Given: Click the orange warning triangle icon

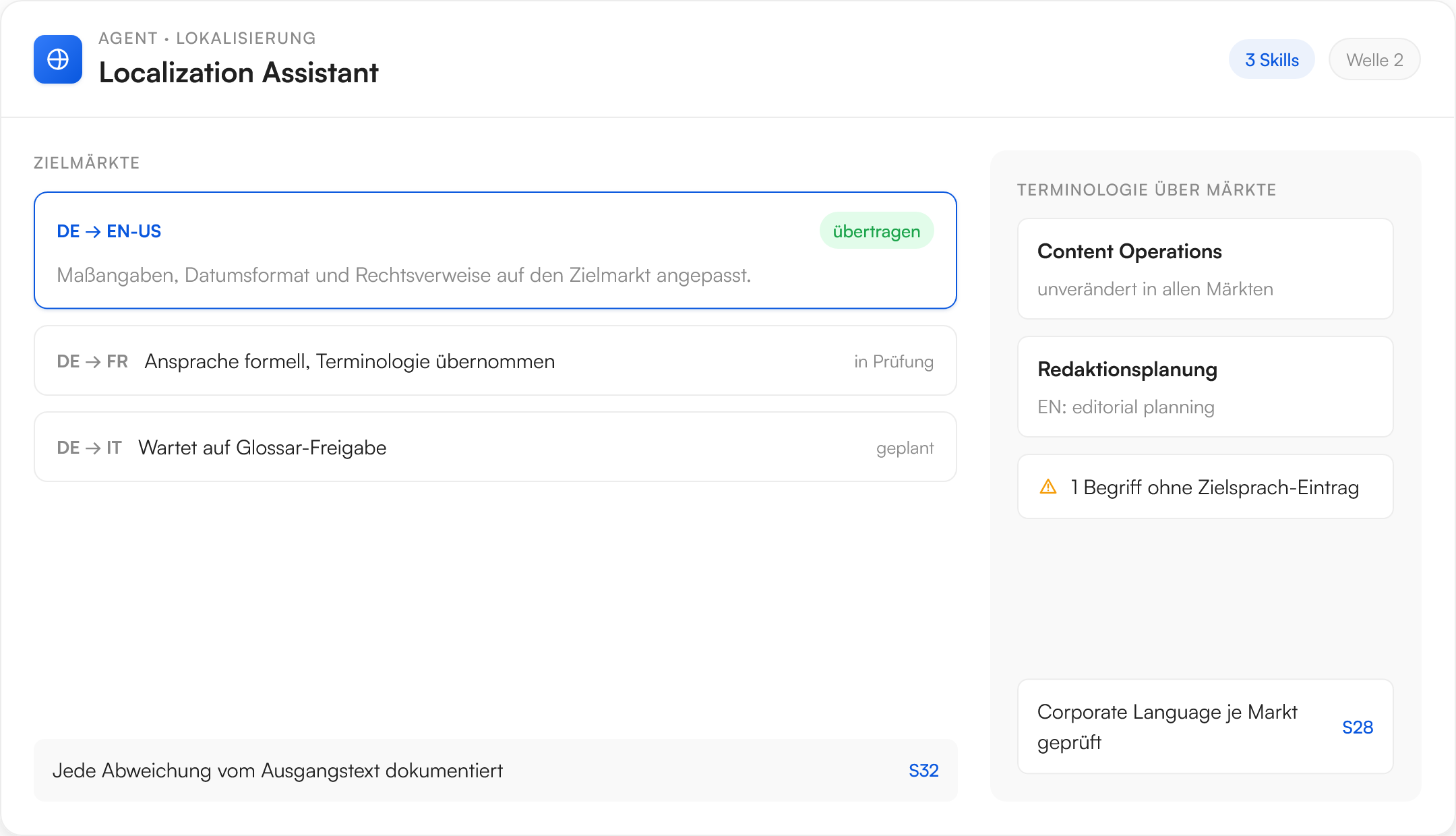Looking at the screenshot, I should click(1048, 486).
